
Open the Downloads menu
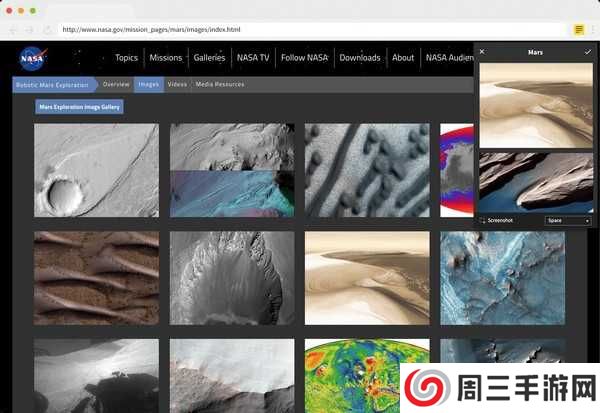pyautogui.click(x=359, y=58)
